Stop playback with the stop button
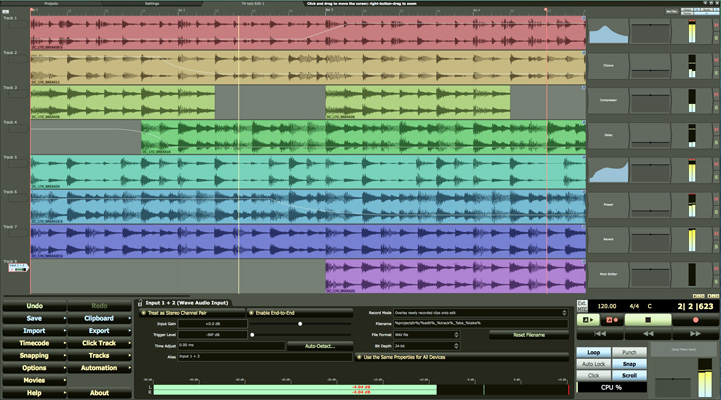Screen dimensions: 721x400 [648, 320]
